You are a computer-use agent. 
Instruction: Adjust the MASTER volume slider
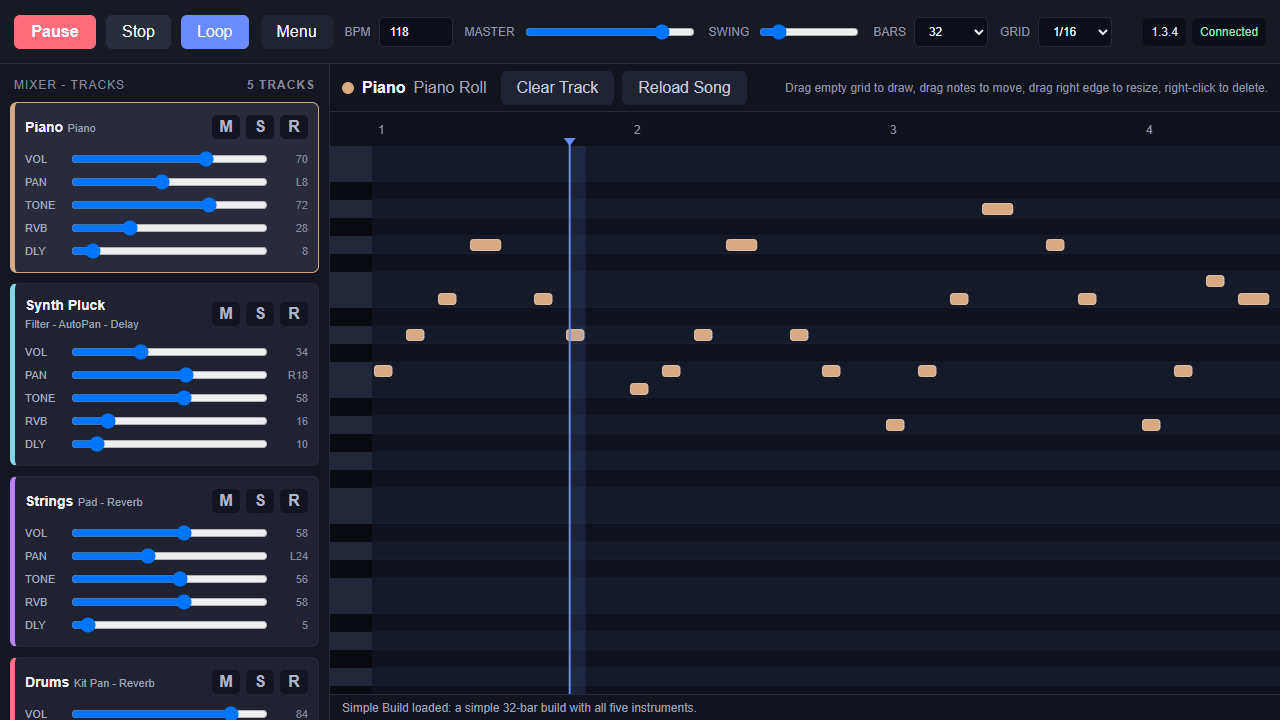pos(610,32)
